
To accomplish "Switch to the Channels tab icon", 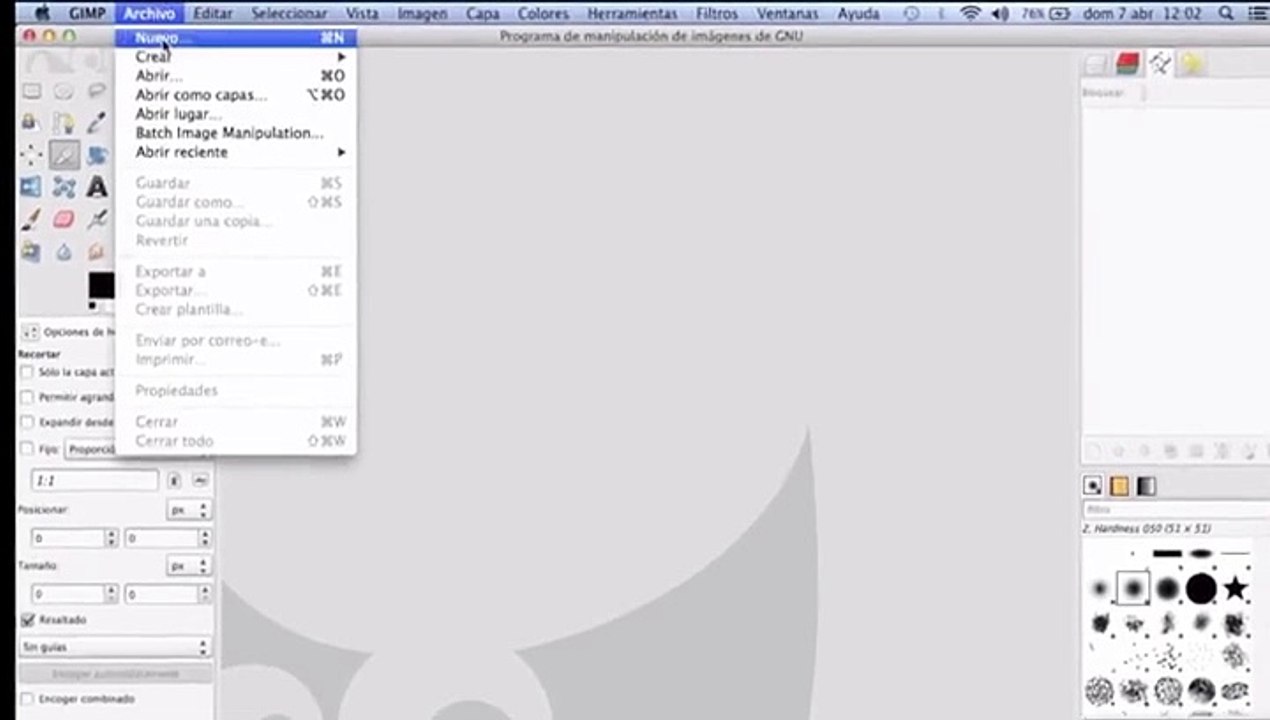I will pos(1128,65).
